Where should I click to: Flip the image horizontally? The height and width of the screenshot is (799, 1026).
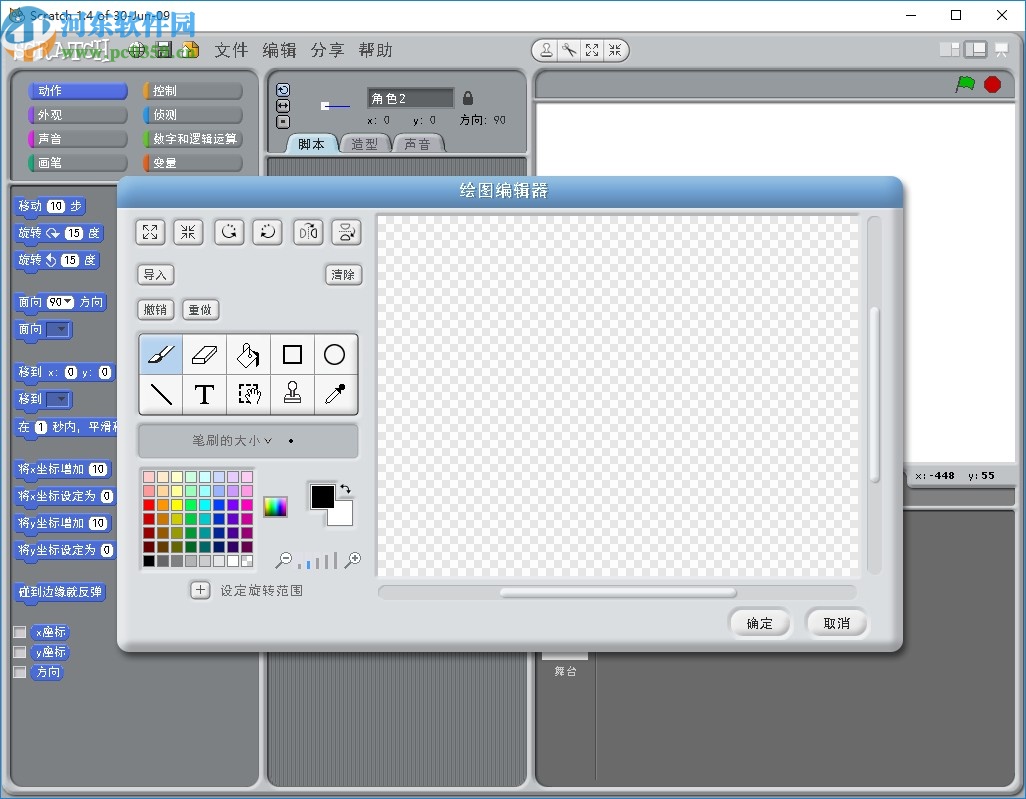pyautogui.click(x=307, y=232)
